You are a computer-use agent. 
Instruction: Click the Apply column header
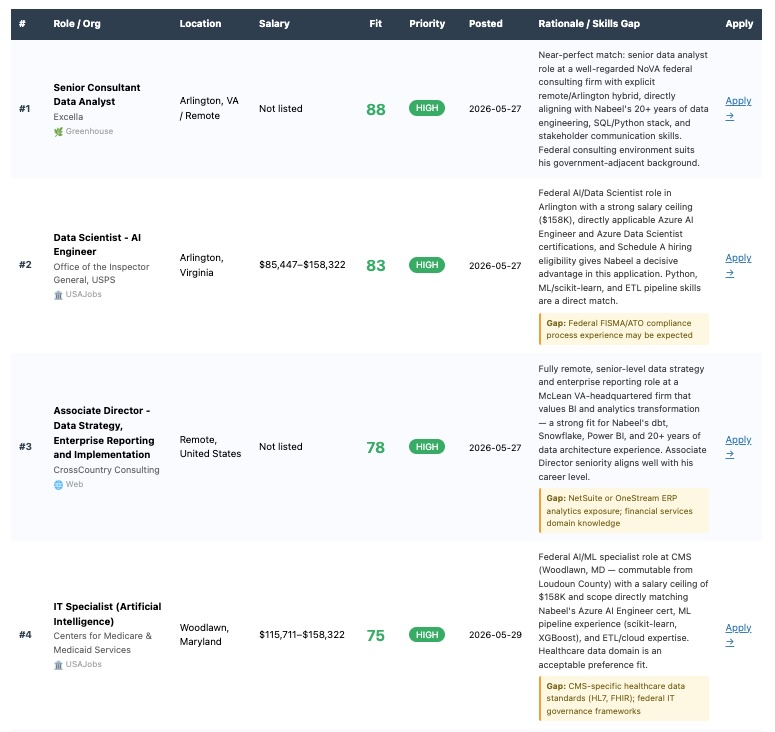coord(739,24)
